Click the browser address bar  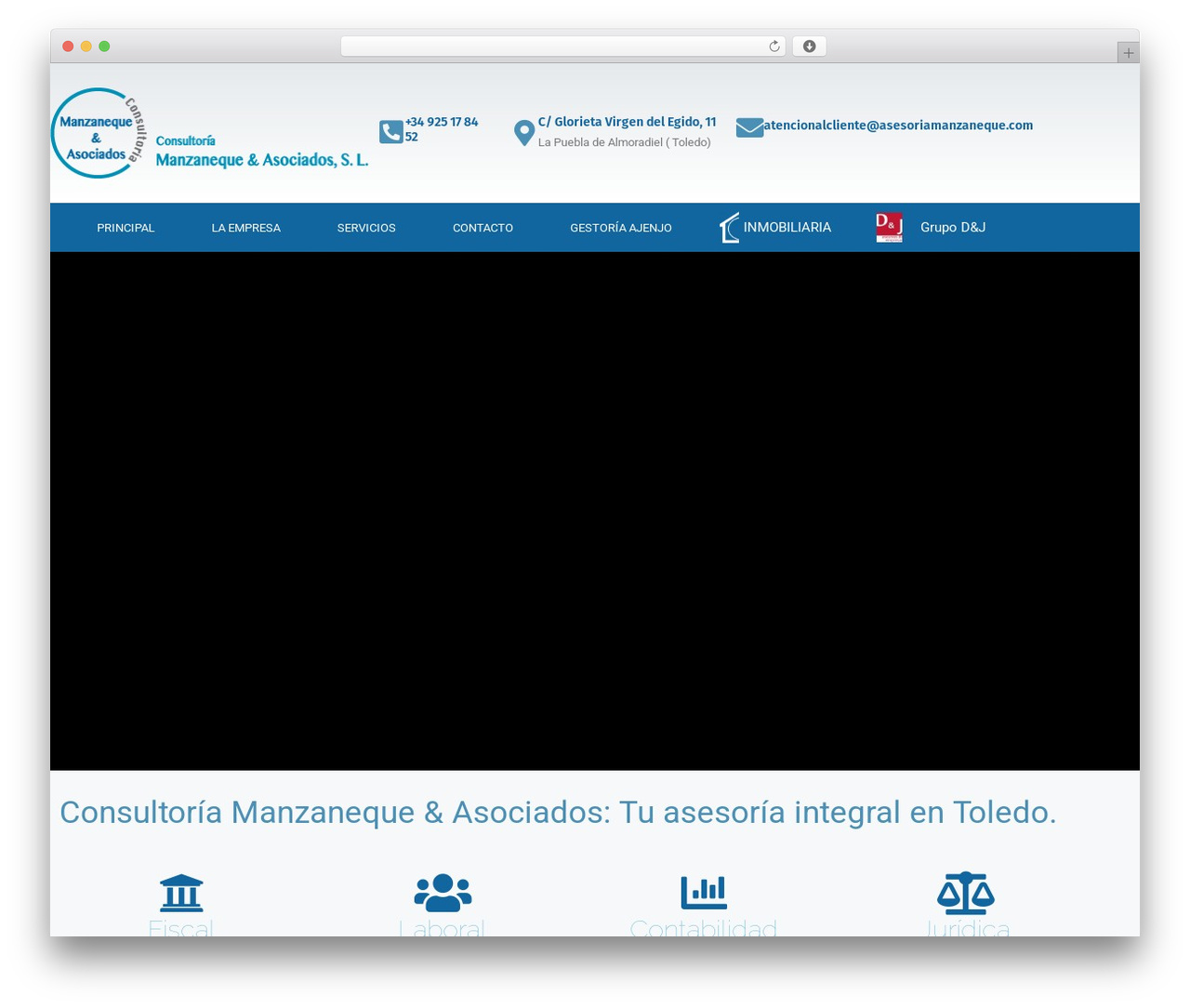[x=562, y=46]
